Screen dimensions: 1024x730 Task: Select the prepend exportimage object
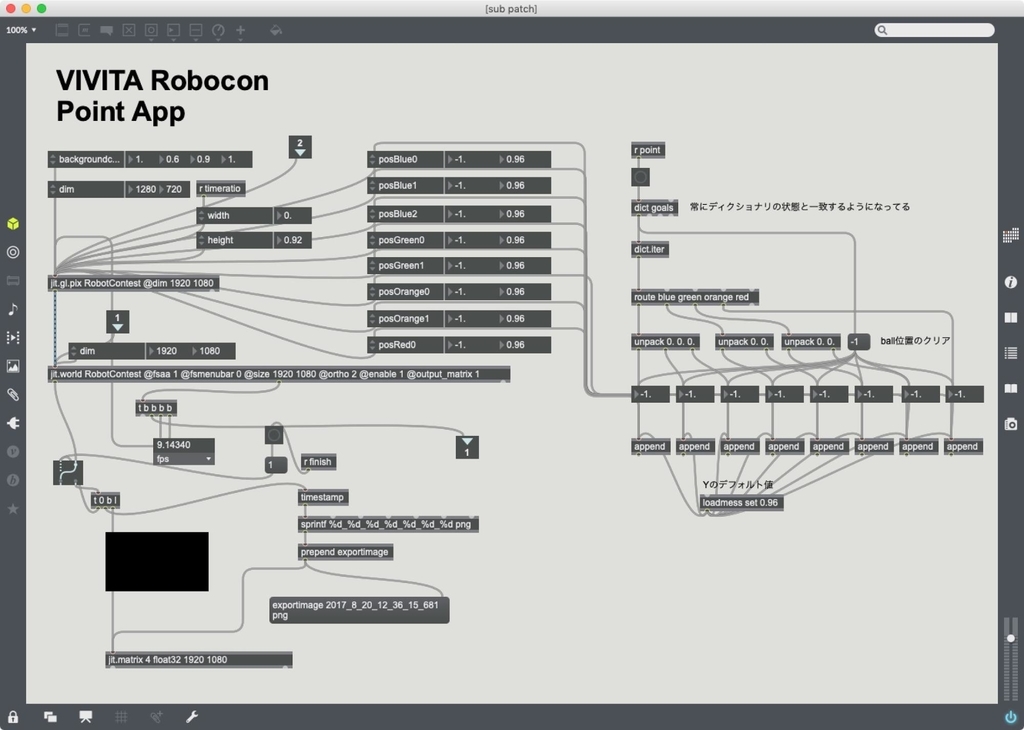[x=345, y=552]
